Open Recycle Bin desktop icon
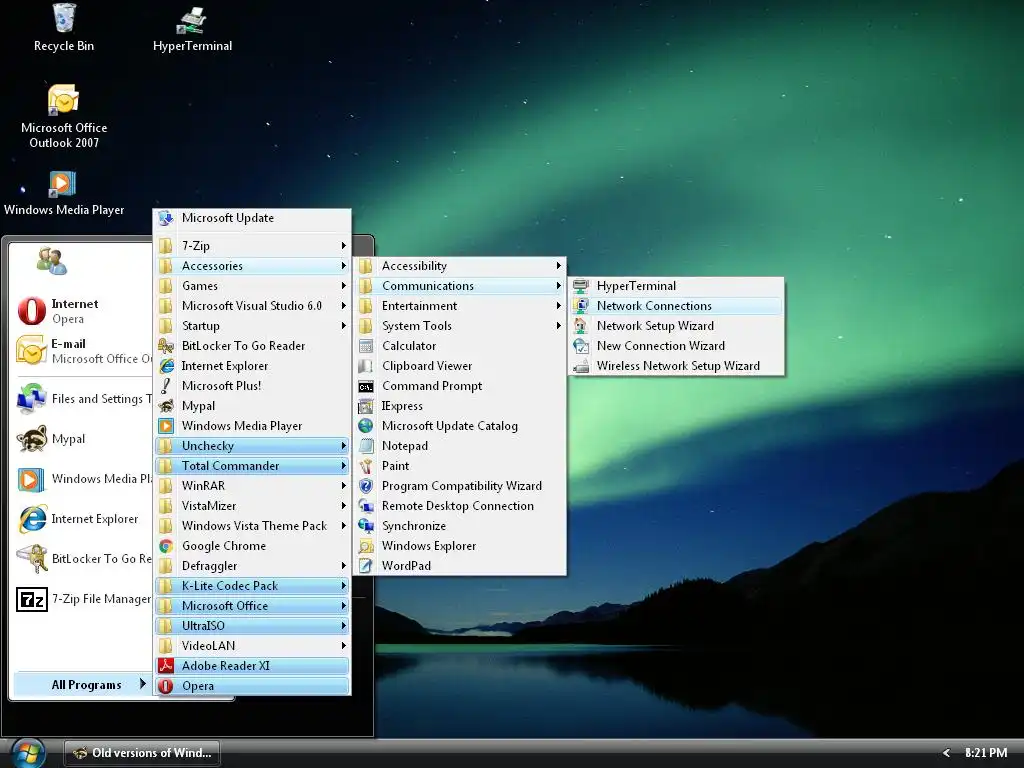The height and width of the screenshot is (768, 1024). [x=64, y=20]
